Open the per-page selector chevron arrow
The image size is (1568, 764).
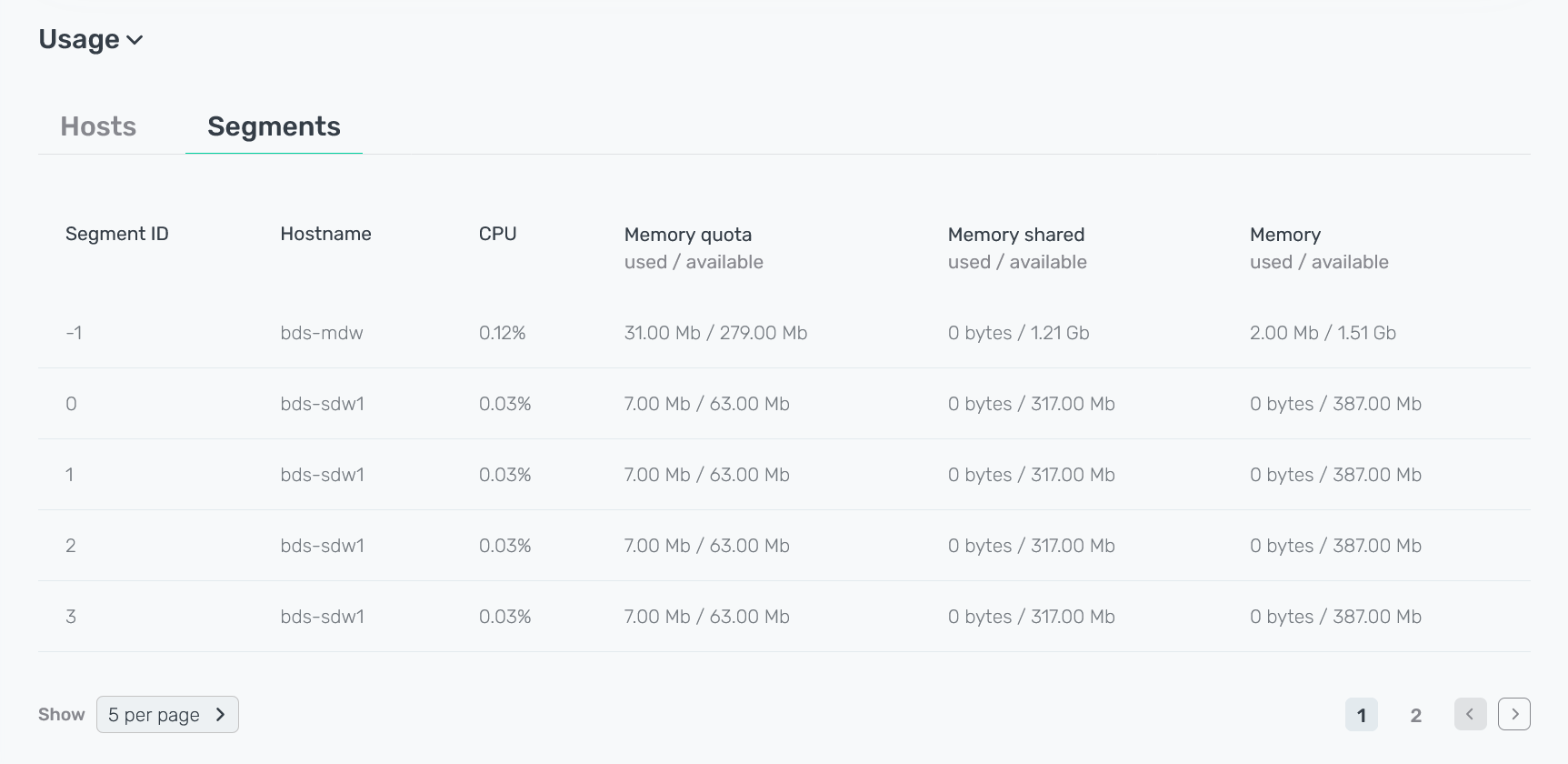coord(221,715)
